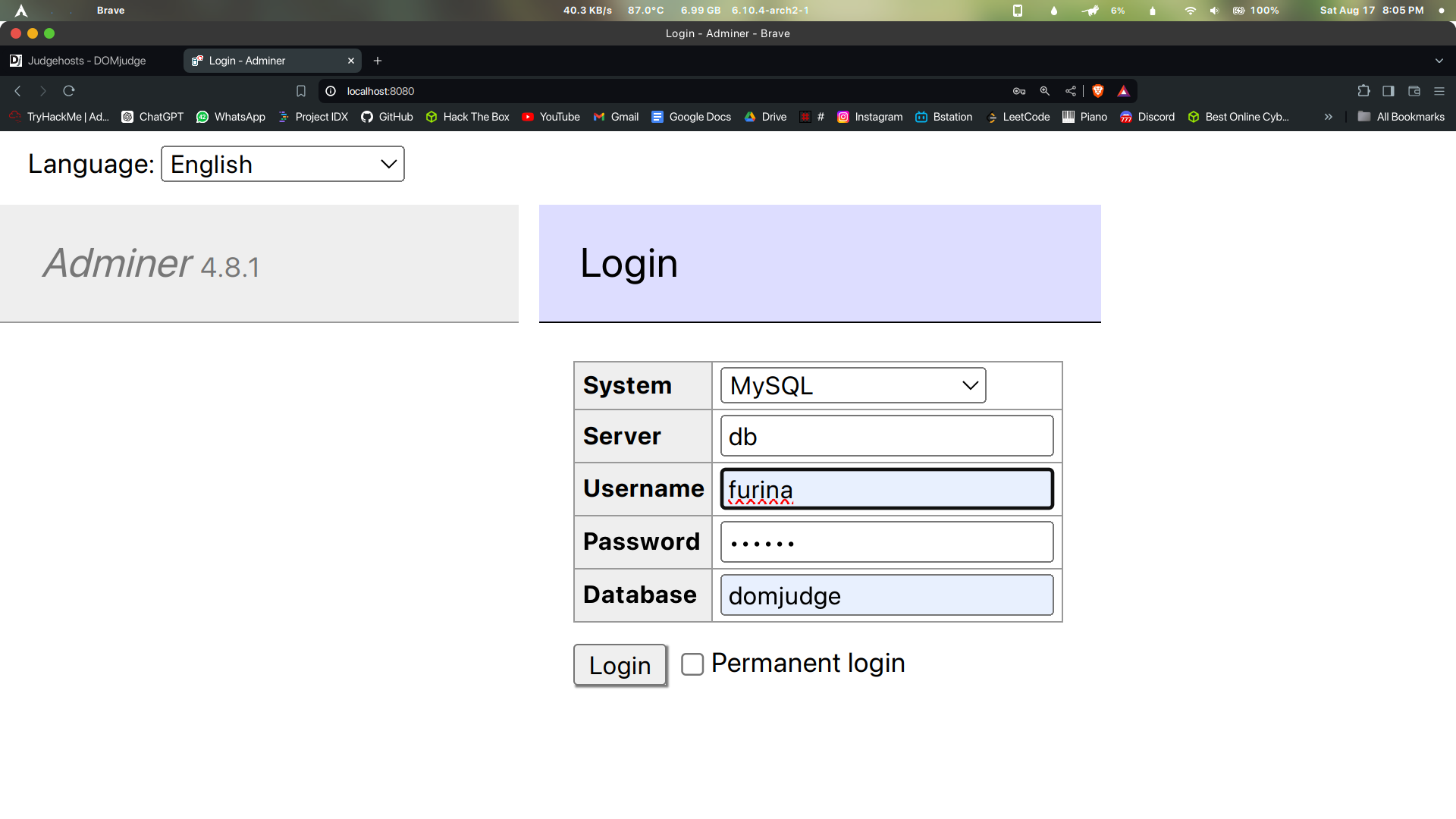Click the Password input field

886,542
